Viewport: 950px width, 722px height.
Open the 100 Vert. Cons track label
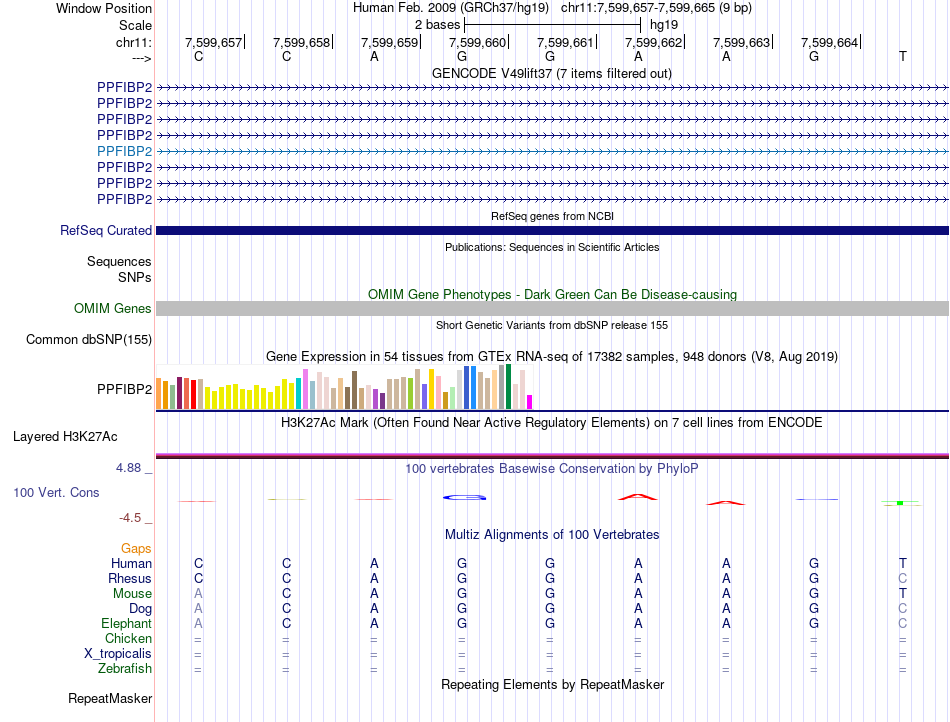pyautogui.click(x=56, y=492)
